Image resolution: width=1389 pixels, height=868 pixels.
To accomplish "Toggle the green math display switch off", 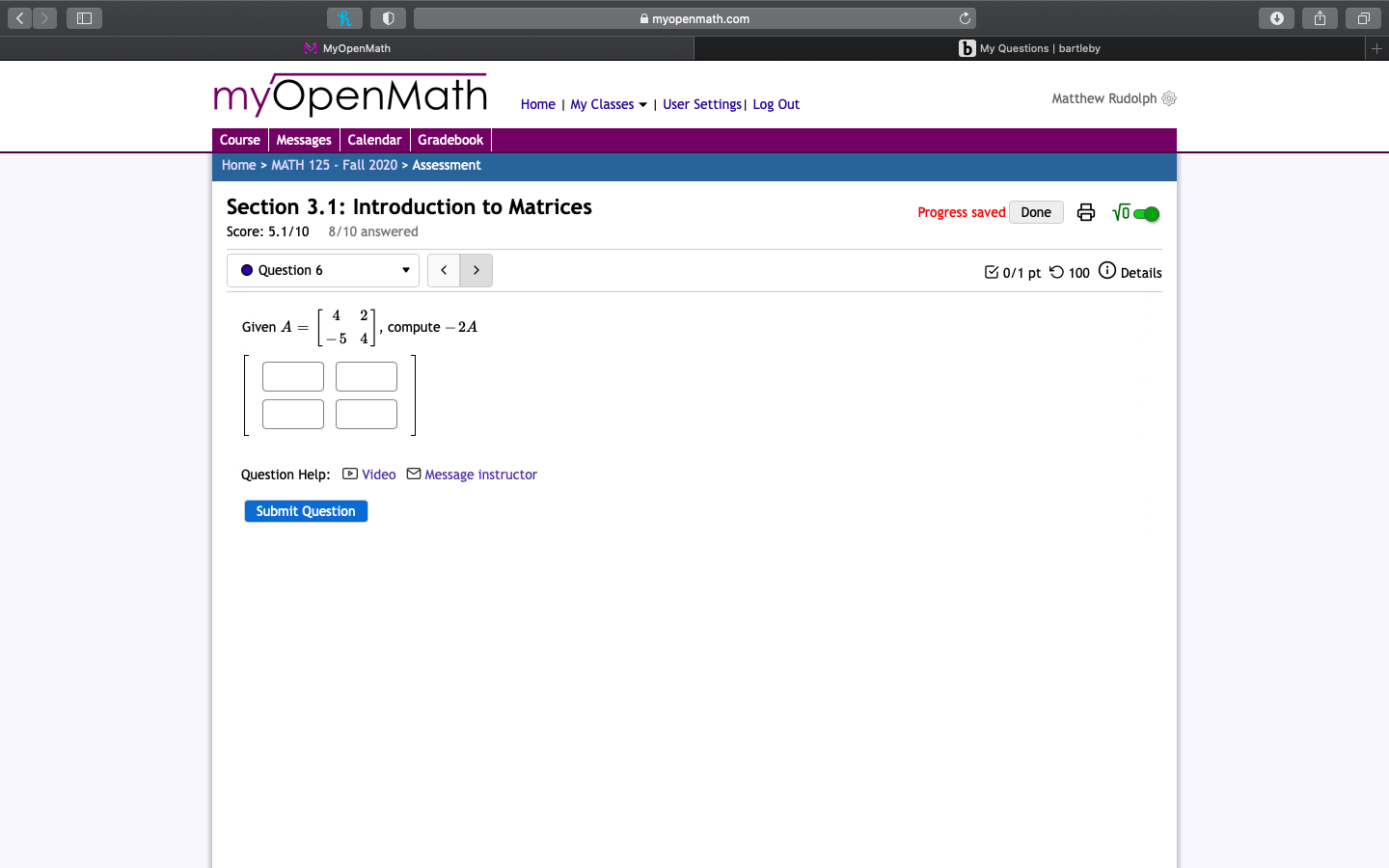I will point(1147,213).
